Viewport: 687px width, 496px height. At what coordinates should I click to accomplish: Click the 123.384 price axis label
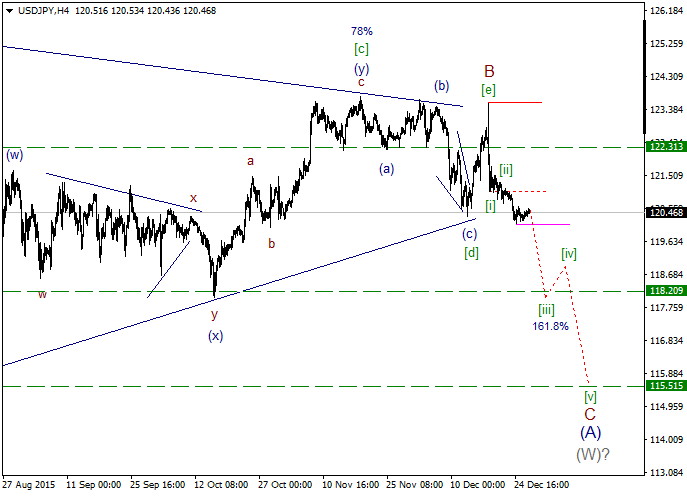[666, 110]
